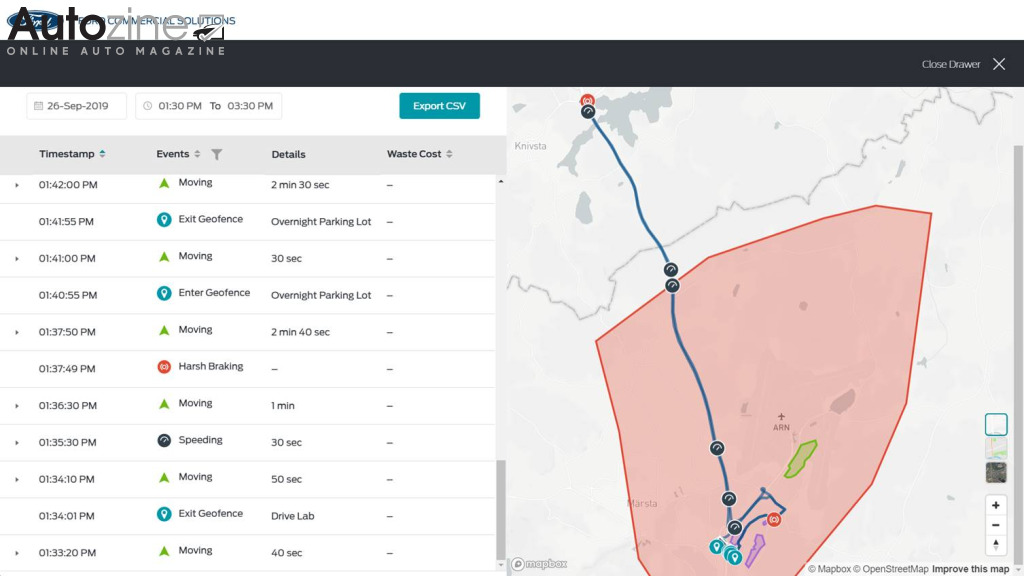The width and height of the screenshot is (1024, 576).
Task: Close the drawer with the X icon
Action: pyautogui.click(x=998, y=64)
